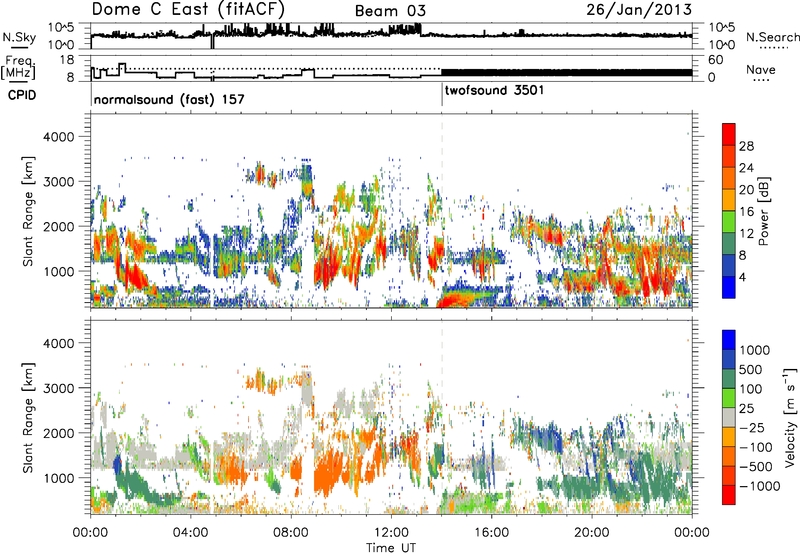This screenshot has height=554, width=800.
Task: Click the "twofsound 3501" mode label
Action: click(494, 90)
